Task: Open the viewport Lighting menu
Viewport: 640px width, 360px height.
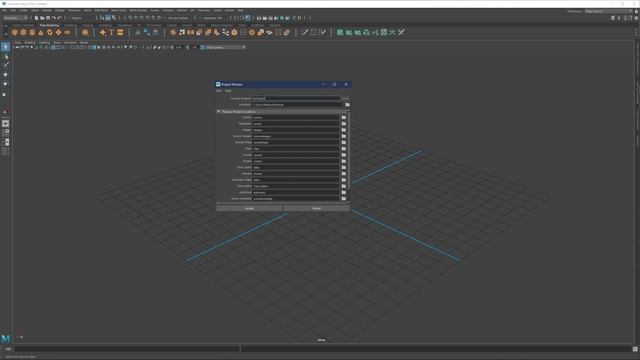Action: point(44,42)
